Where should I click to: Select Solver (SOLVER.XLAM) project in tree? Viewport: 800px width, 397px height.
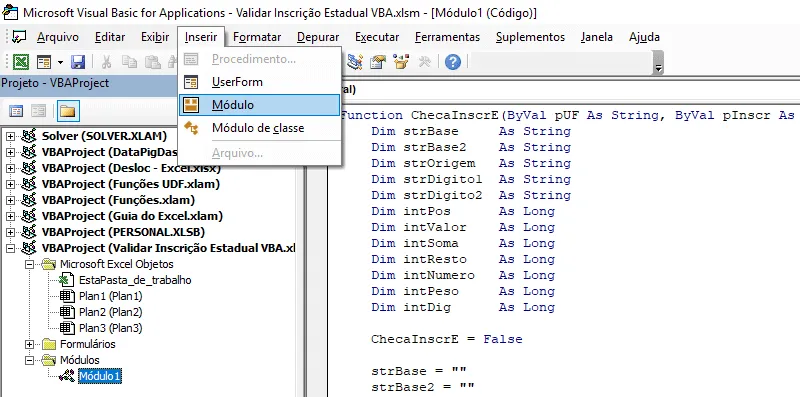pos(105,136)
